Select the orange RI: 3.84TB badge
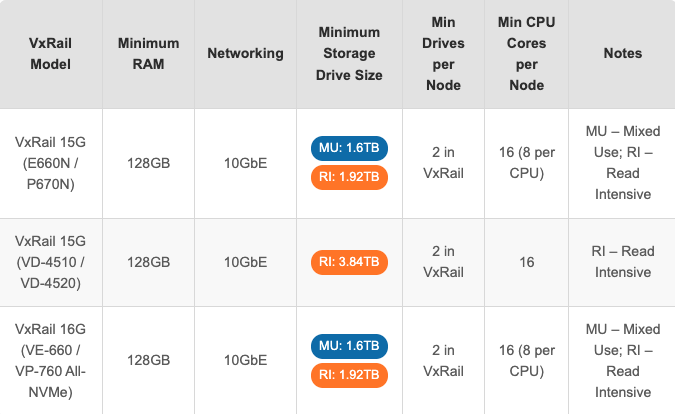Image resolution: width=675 pixels, height=414 pixels. 349,262
